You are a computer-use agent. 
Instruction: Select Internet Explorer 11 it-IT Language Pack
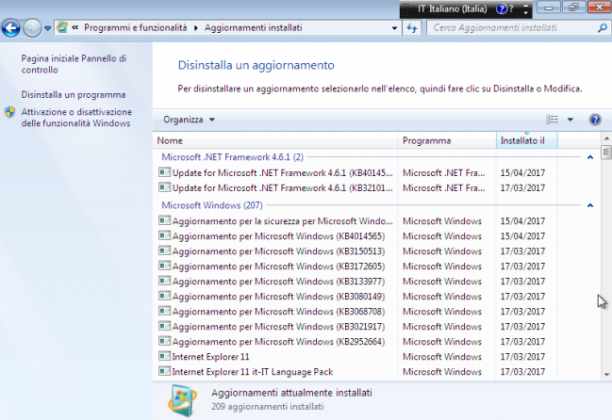point(357,372)
